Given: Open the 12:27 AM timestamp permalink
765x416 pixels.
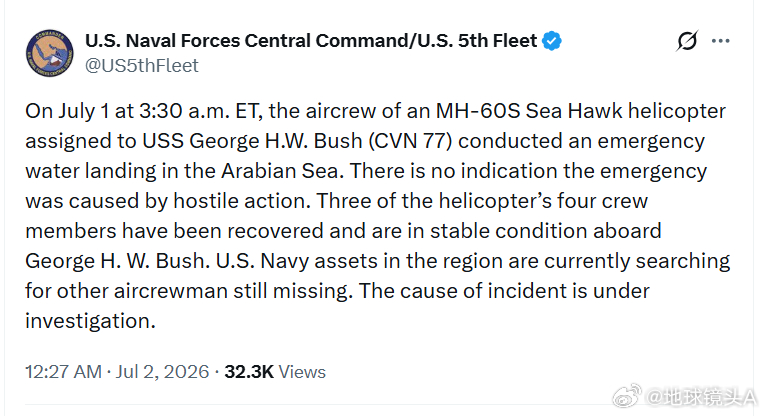Looking at the screenshot, I should click(63, 372).
